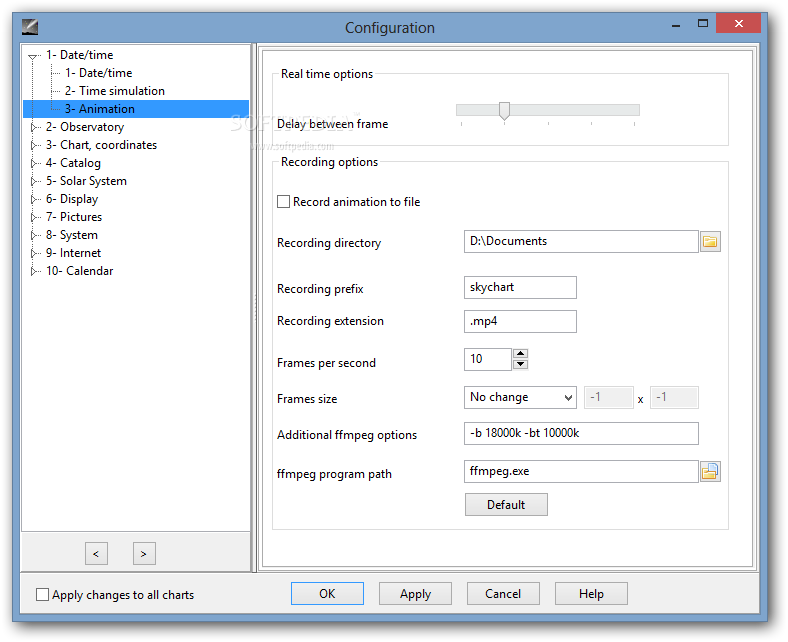Toggle Apply changes to all charts
This screenshot has height=642, width=788.
pos(43,595)
